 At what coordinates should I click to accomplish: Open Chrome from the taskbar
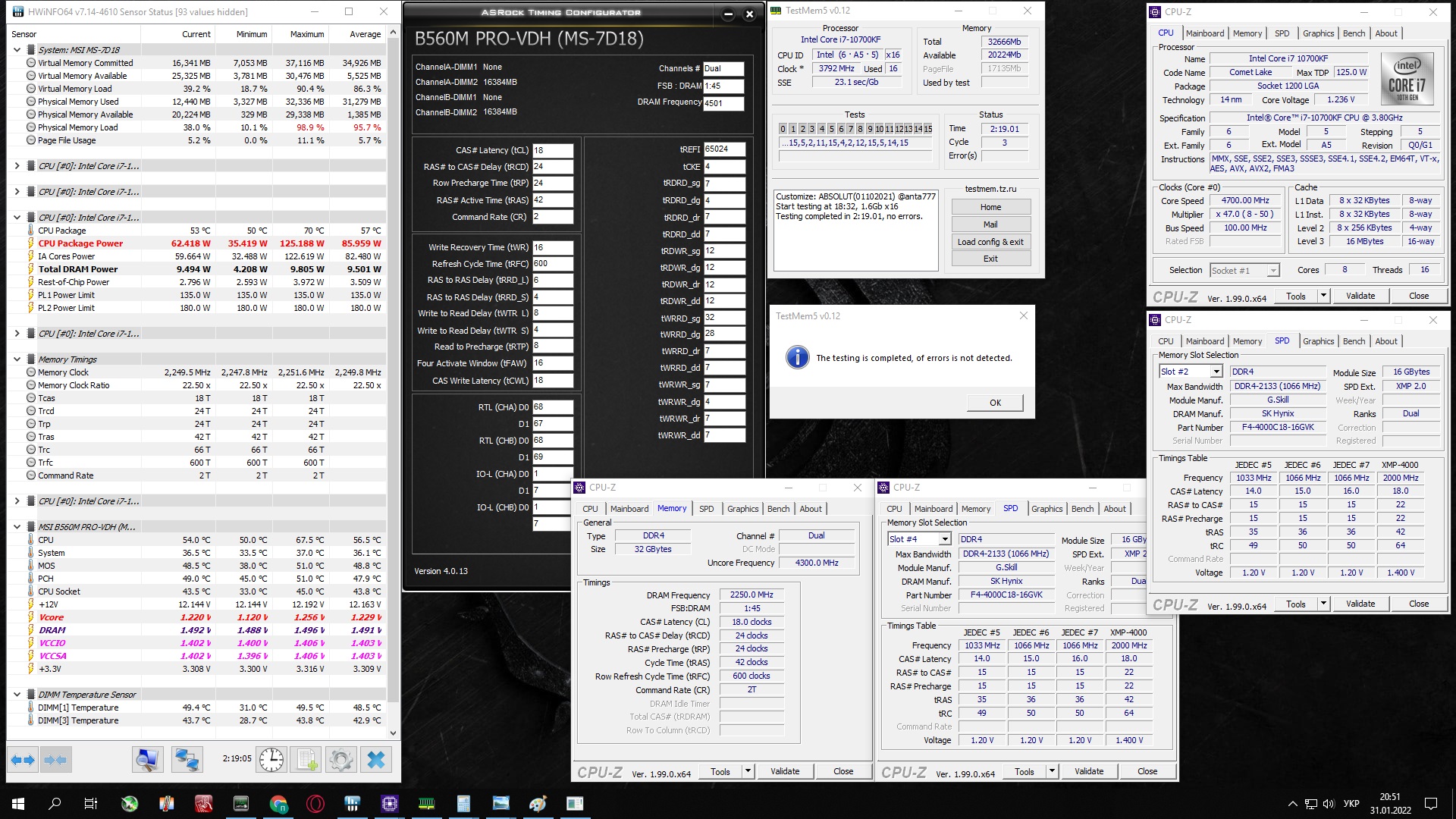click(x=278, y=804)
